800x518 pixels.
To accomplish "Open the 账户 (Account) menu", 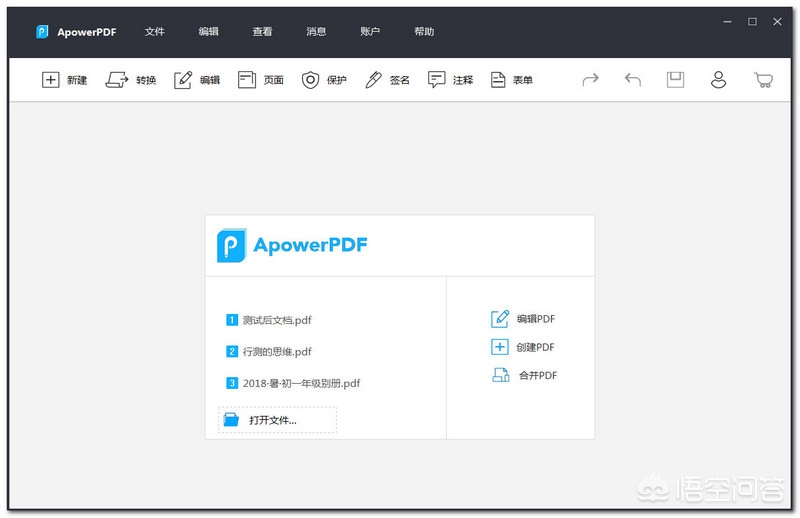I will coord(370,32).
